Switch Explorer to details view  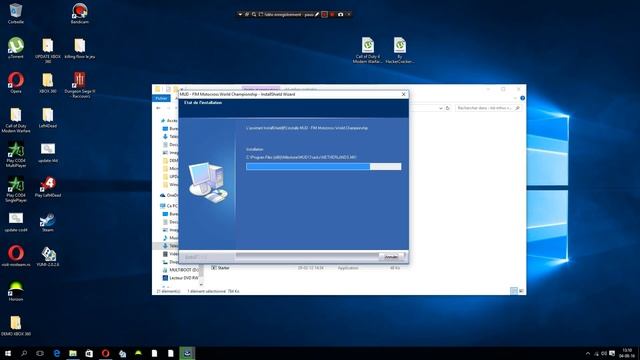coord(514,291)
